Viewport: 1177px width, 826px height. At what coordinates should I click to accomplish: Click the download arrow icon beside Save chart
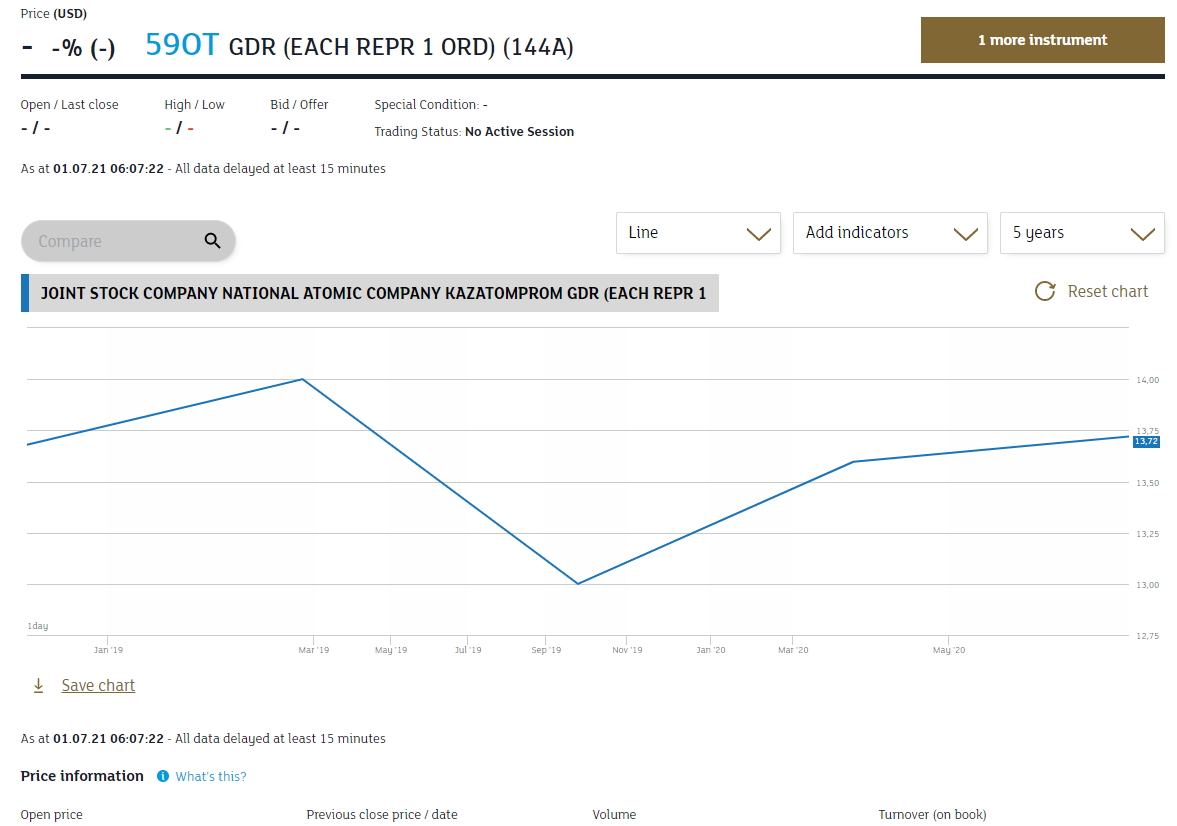click(x=38, y=685)
